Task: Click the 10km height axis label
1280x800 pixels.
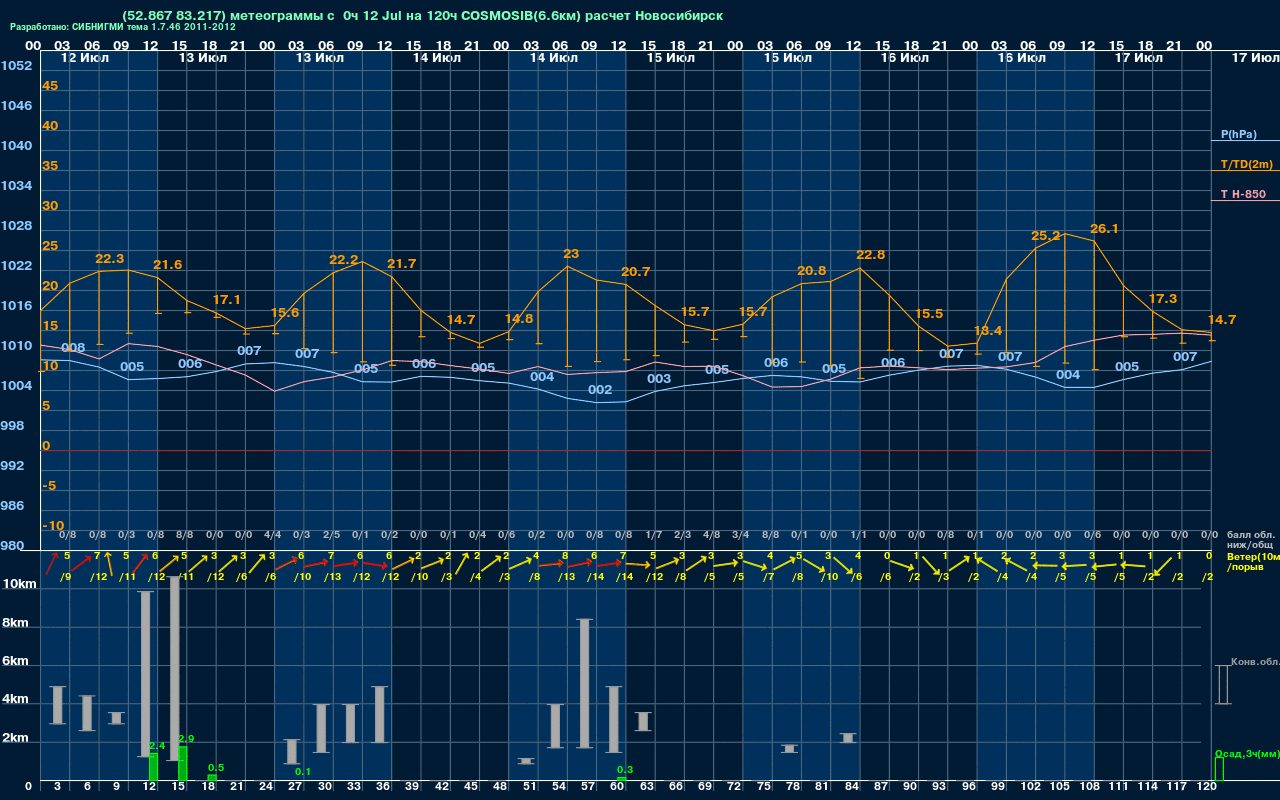Action: pos(20,583)
